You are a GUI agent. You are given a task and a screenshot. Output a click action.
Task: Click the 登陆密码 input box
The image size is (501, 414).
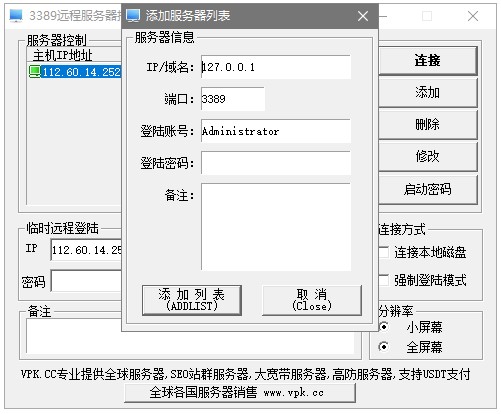[x=276, y=163]
